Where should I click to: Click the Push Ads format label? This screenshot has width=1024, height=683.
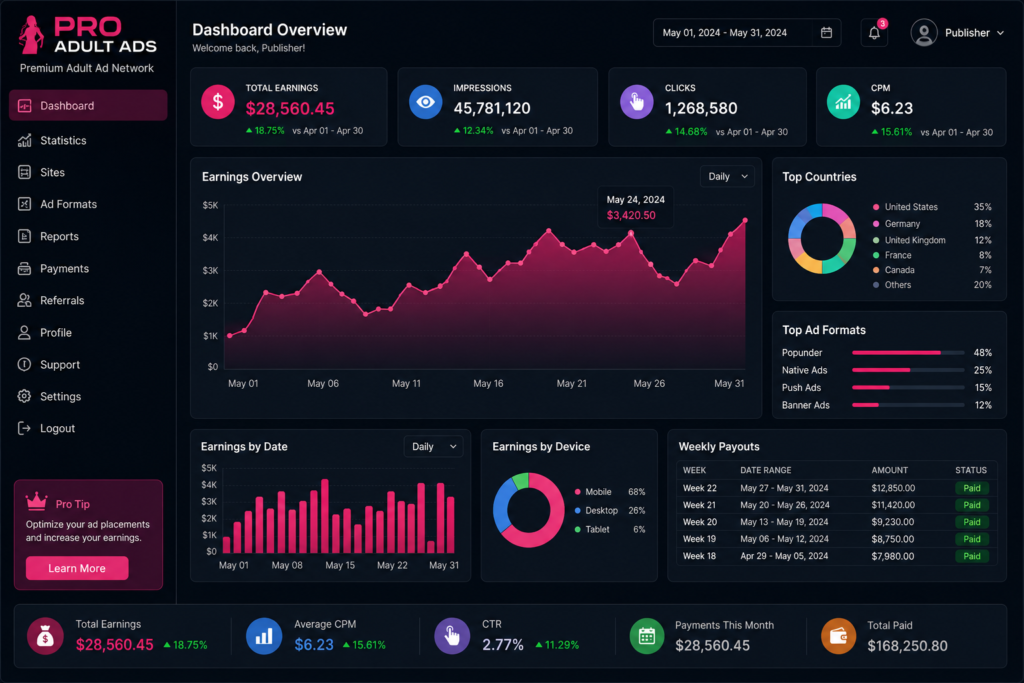pos(801,388)
